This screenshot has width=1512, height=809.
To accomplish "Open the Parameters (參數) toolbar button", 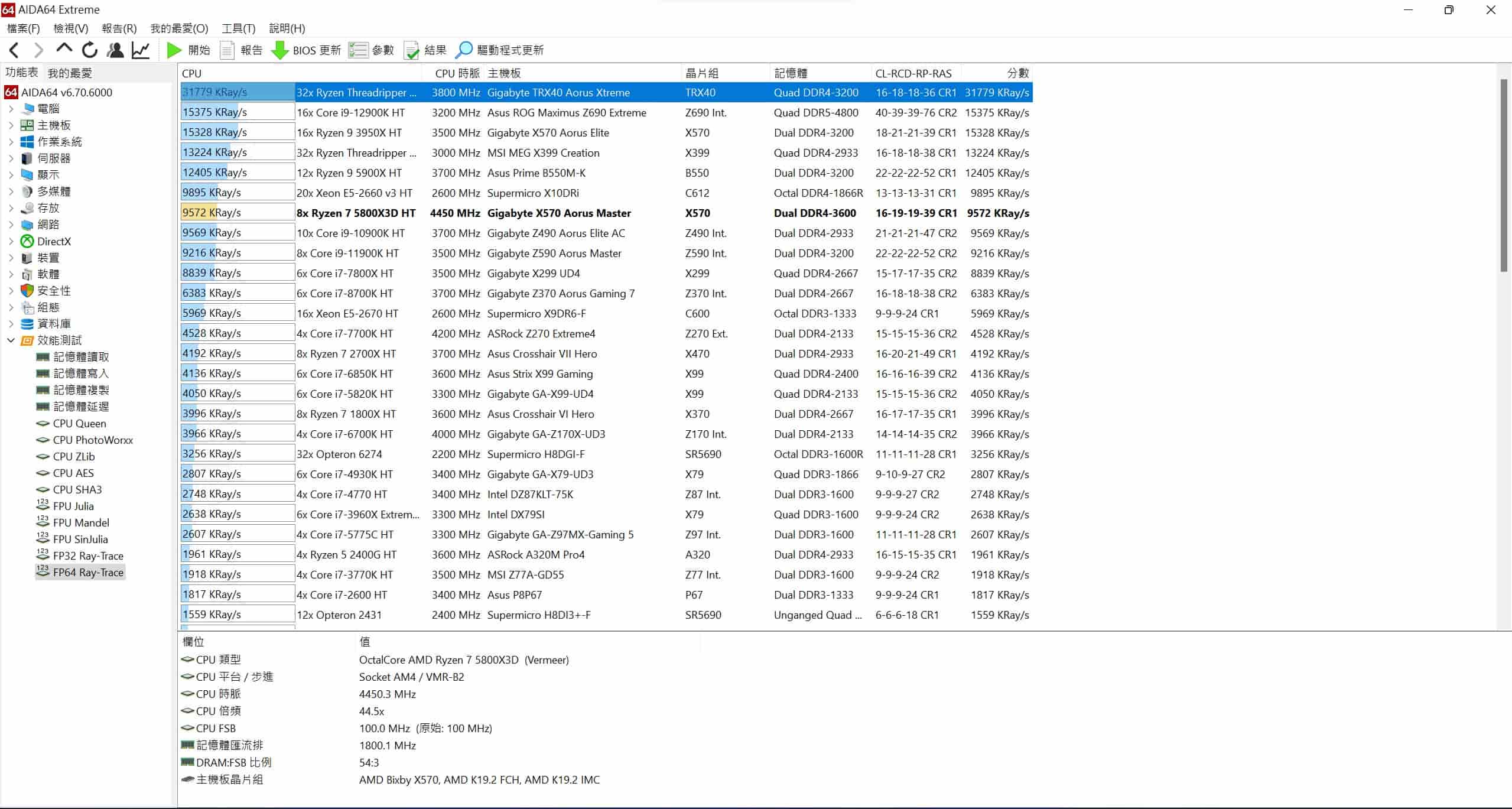I will pos(371,50).
